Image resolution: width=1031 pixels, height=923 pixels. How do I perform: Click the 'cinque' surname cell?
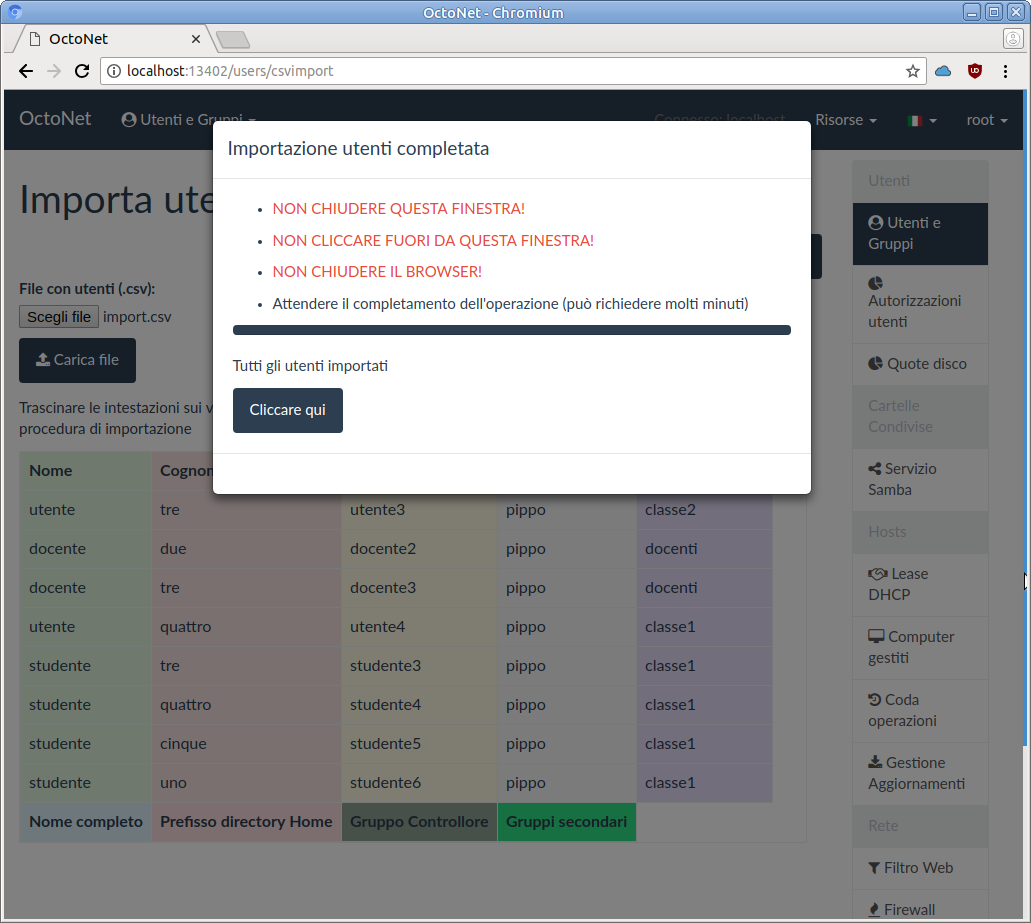point(247,744)
